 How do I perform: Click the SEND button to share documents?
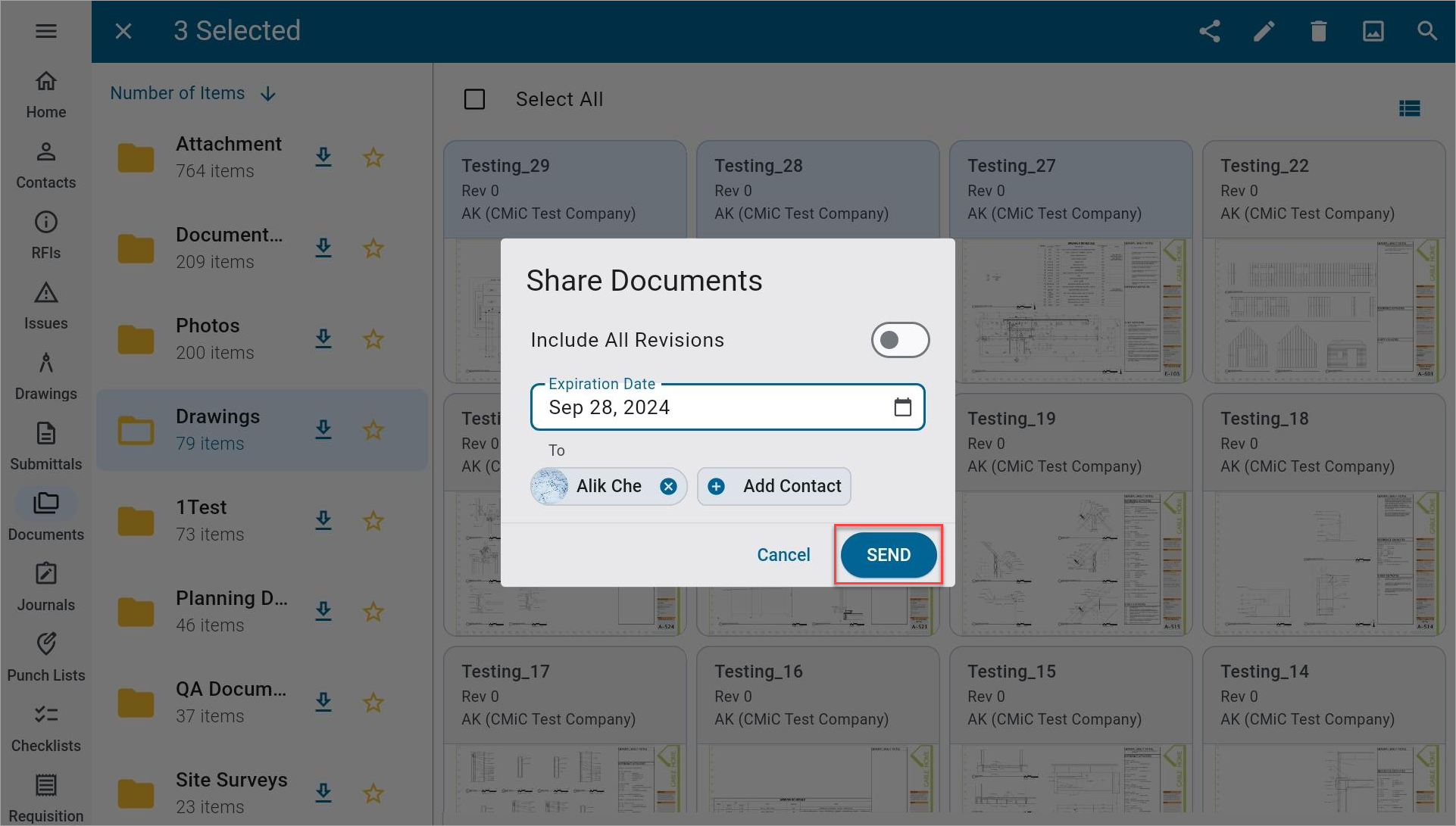tap(888, 555)
